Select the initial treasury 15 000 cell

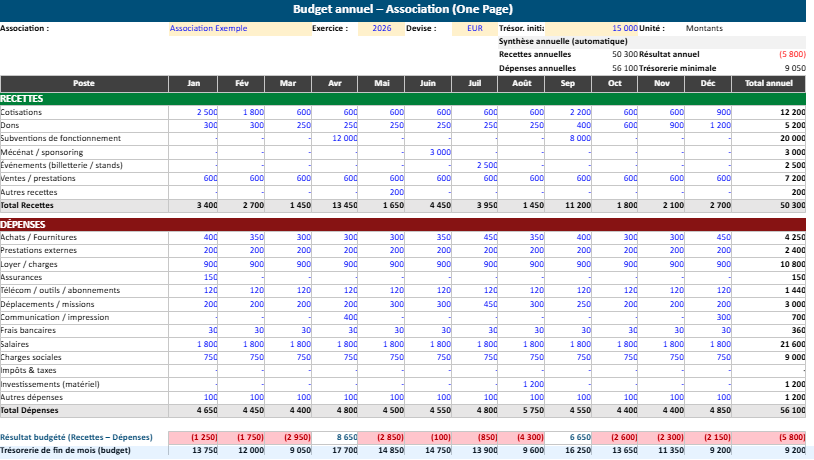615,29
